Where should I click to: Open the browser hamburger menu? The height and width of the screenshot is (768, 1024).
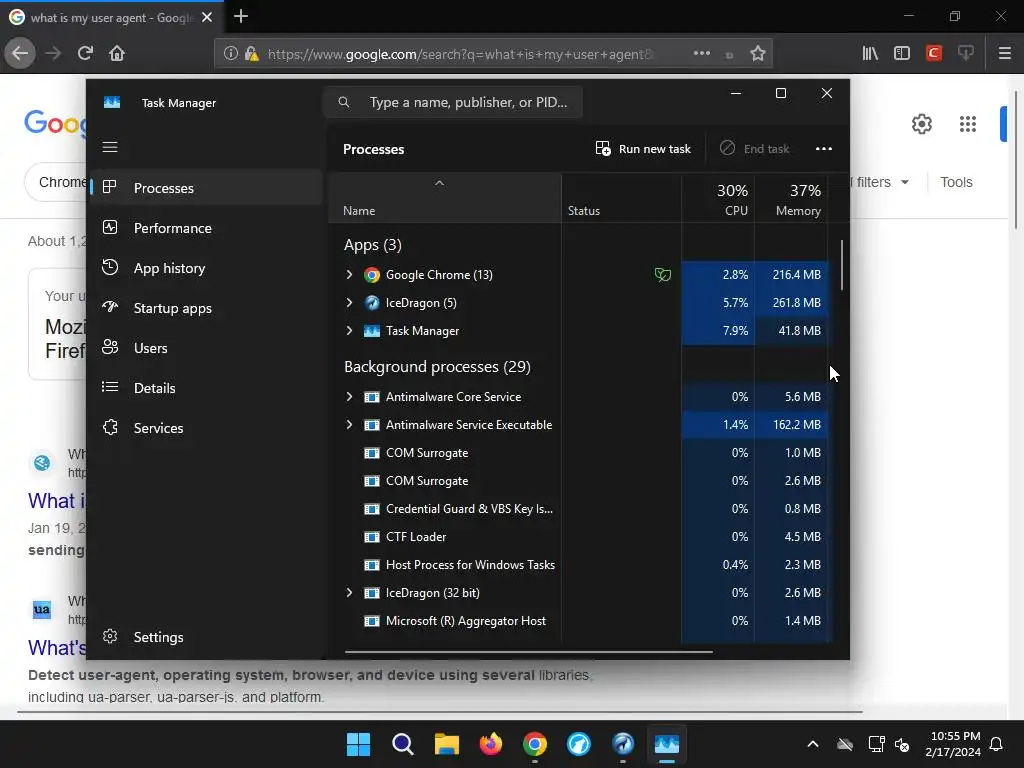[x=1004, y=53]
